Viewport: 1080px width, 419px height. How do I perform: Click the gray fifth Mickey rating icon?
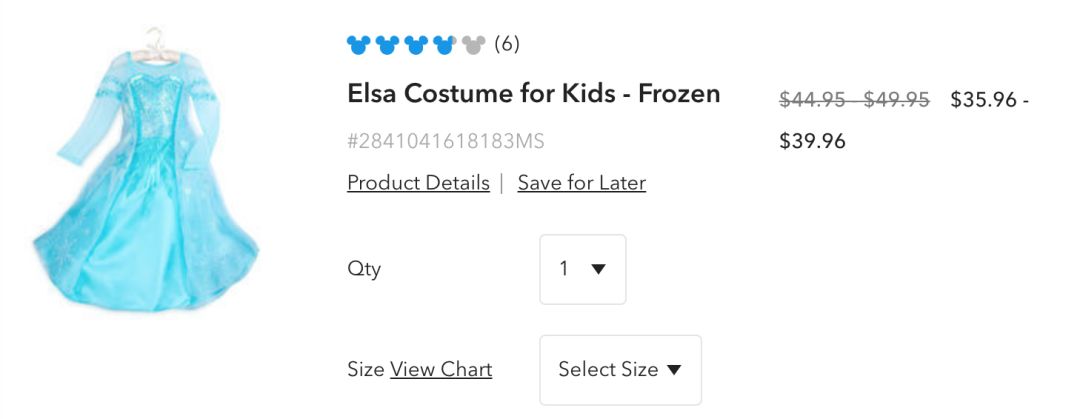tap(472, 45)
